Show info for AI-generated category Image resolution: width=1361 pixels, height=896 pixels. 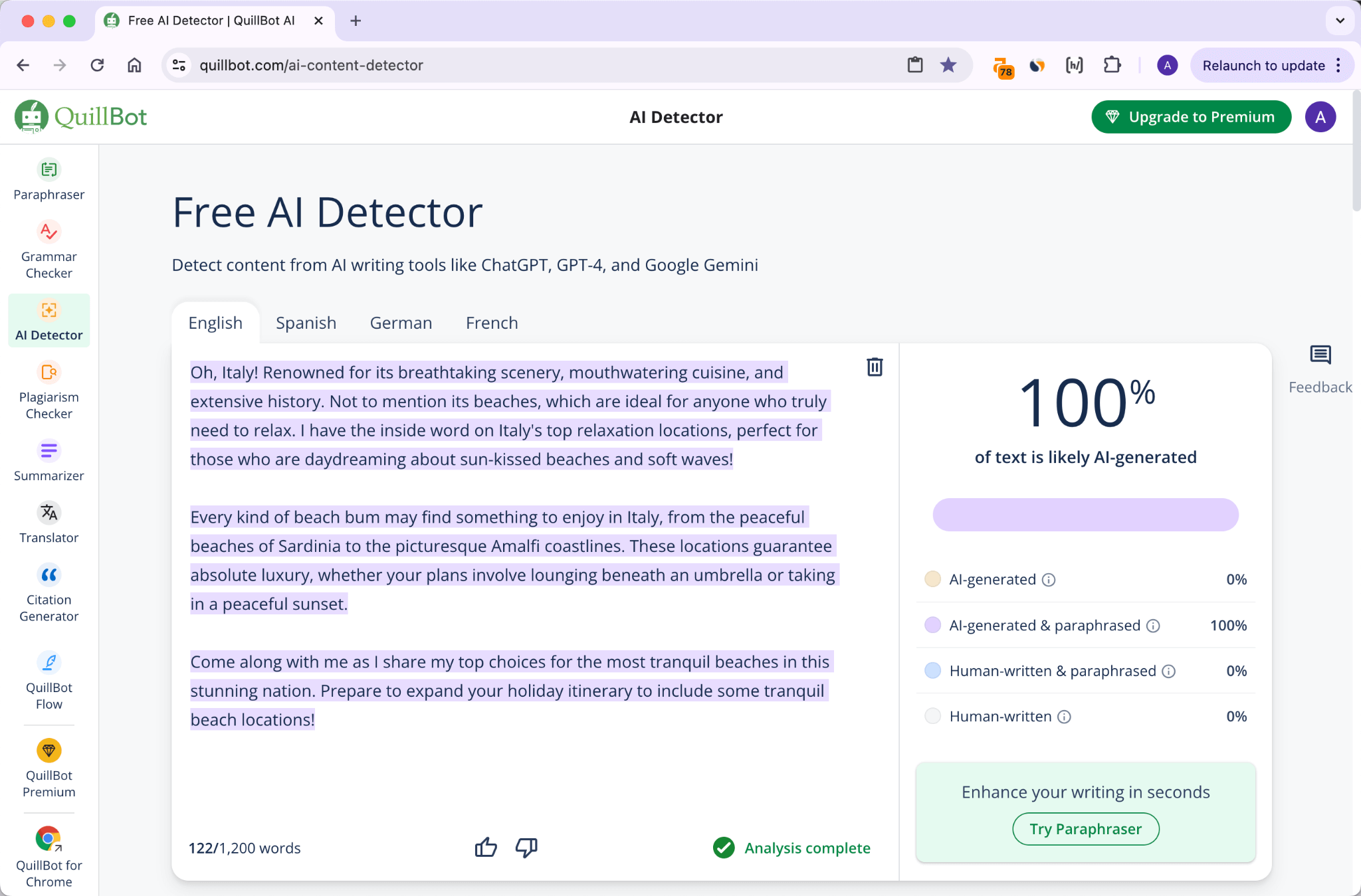1049,580
